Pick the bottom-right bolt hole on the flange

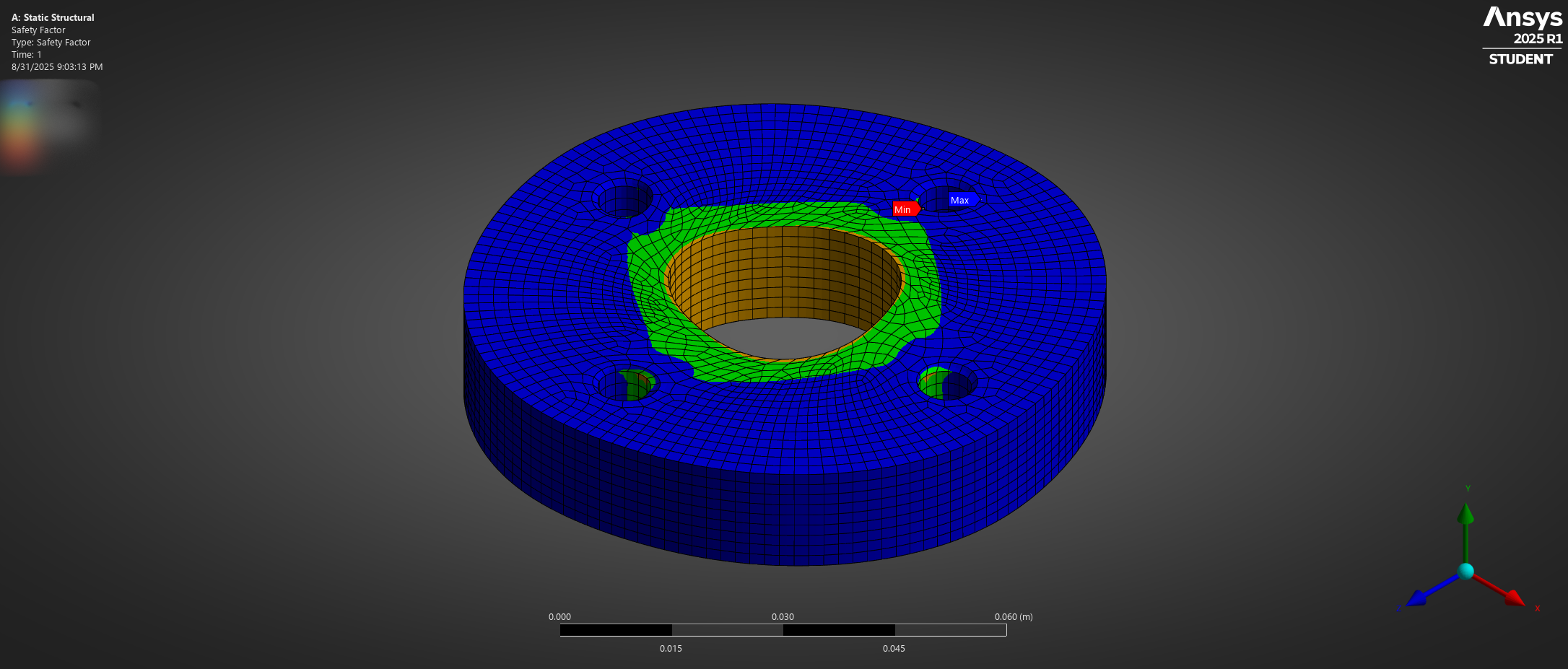click(949, 383)
